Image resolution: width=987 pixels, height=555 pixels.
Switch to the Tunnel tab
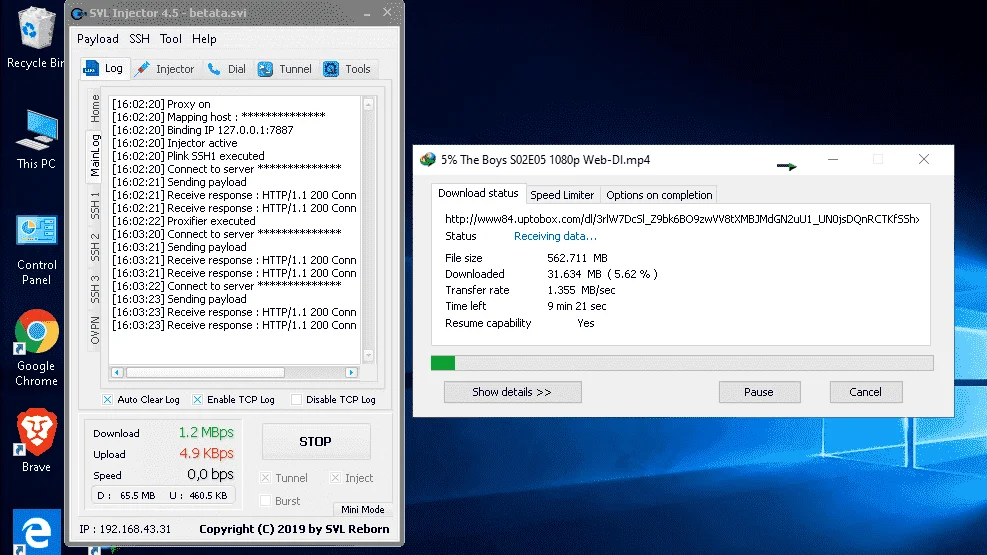[x=285, y=69]
